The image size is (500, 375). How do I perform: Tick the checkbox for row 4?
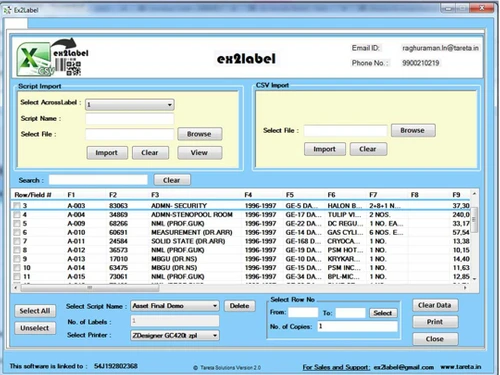(17, 215)
